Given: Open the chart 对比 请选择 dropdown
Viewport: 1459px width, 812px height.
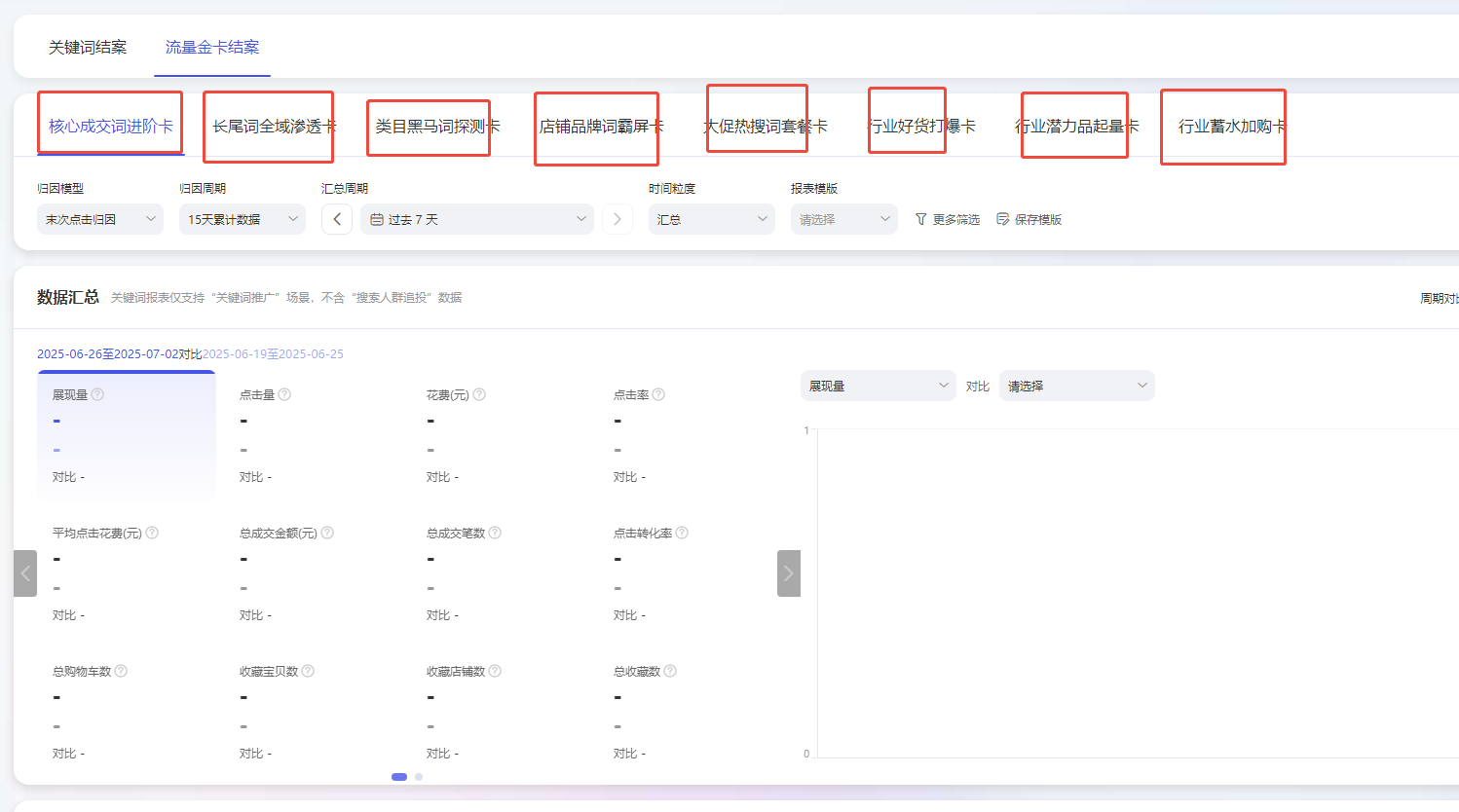Looking at the screenshot, I should [x=1076, y=386].
